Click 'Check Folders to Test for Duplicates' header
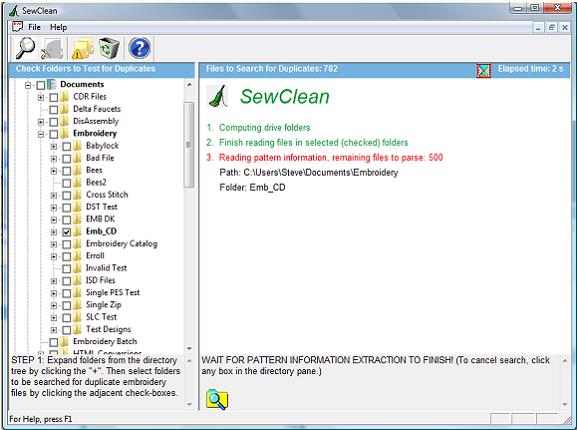This screenshot has height=430, width=577. (85, 69)
